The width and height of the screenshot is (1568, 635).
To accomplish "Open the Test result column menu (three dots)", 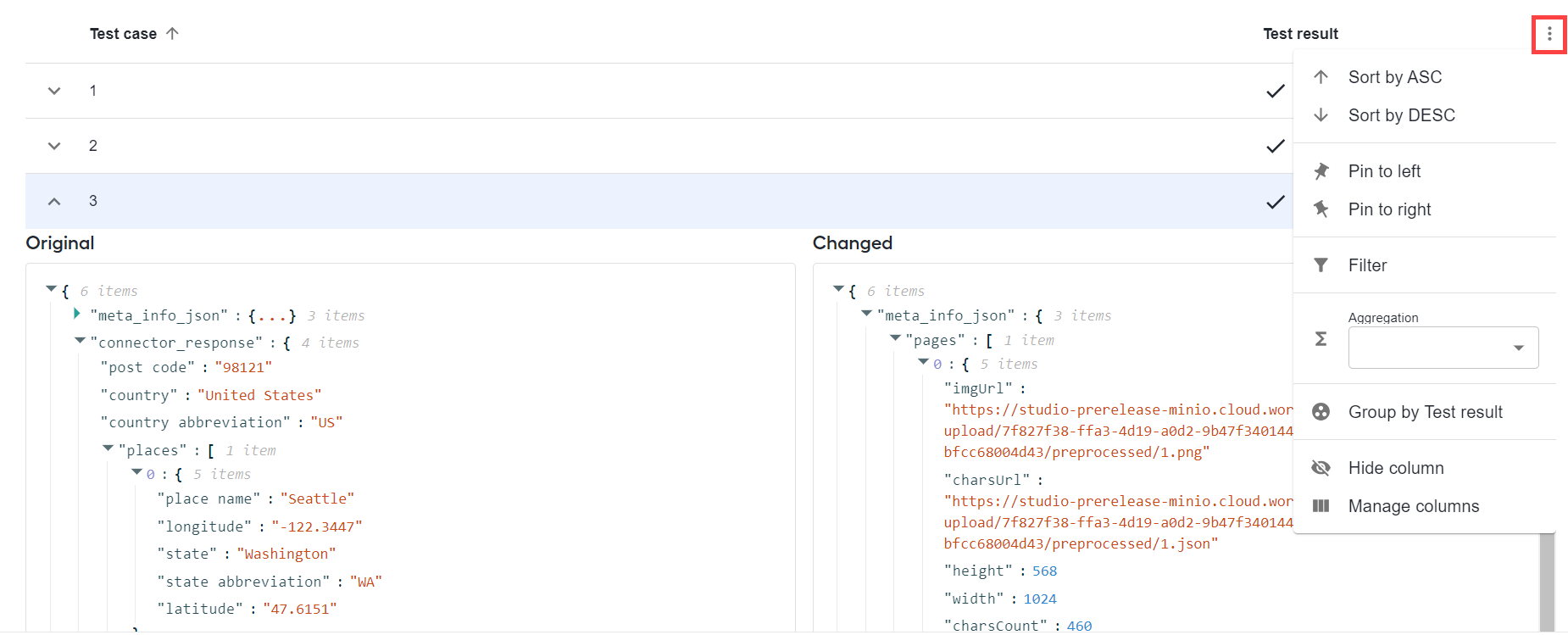I will (1549, 34).
